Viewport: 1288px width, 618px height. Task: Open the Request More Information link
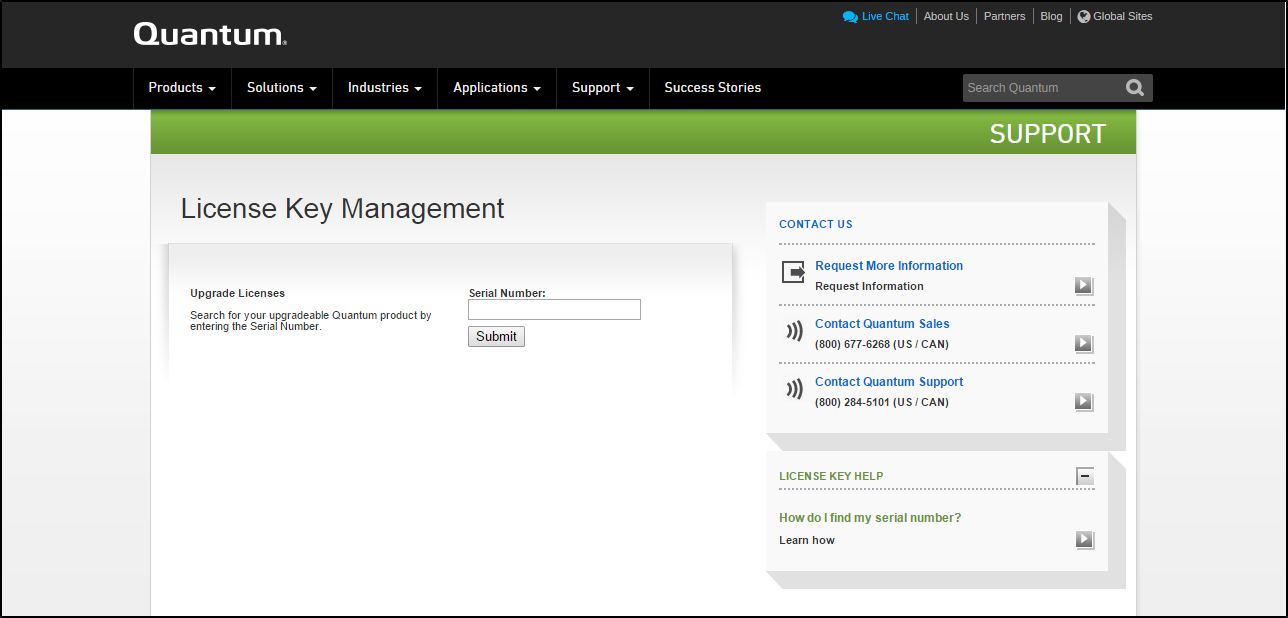(x=888, y=266)
